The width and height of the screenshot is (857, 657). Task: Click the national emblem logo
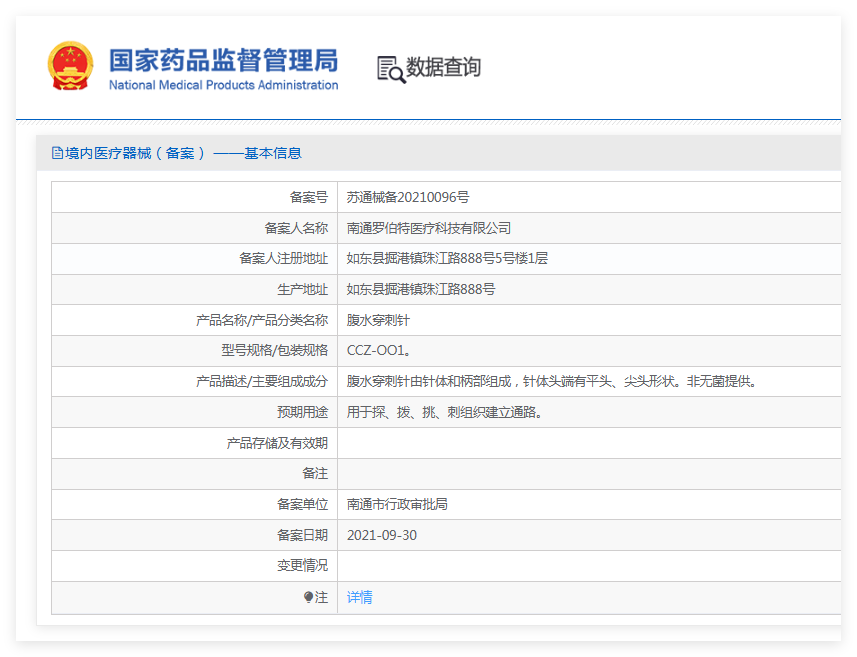tap(70, 67)
